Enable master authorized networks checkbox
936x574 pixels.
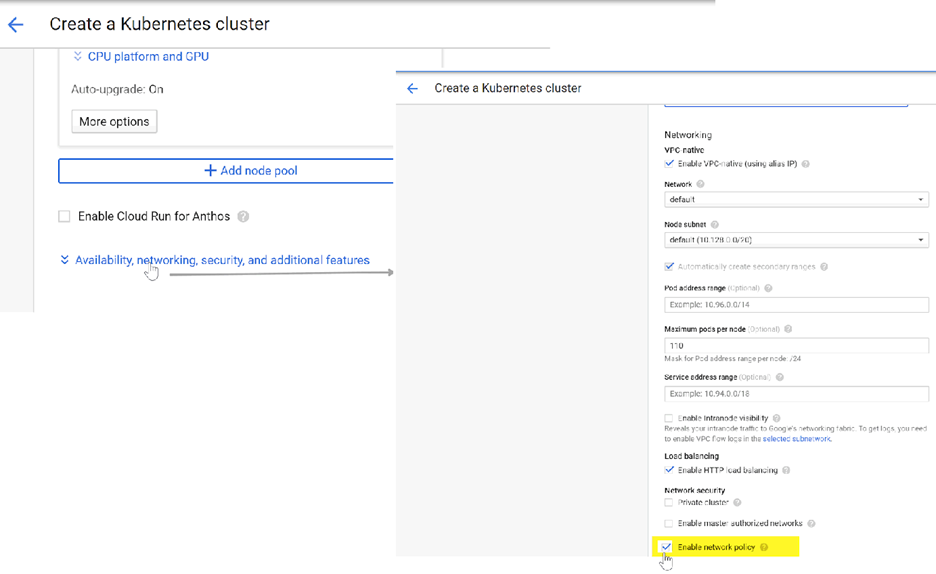tap(669, 523)
